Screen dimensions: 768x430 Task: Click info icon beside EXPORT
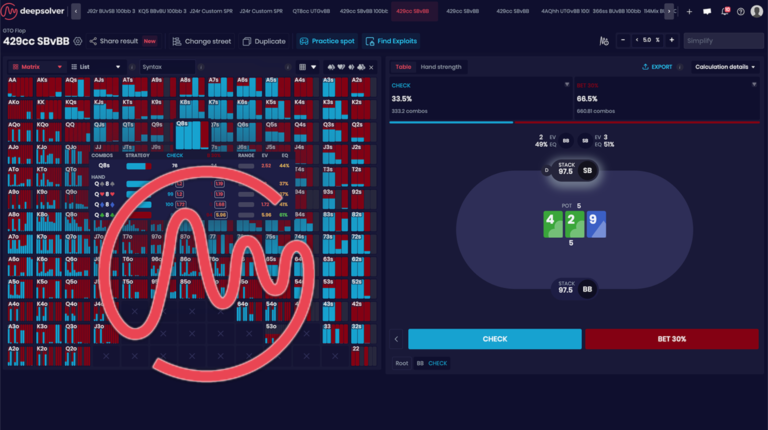[679, 67]
